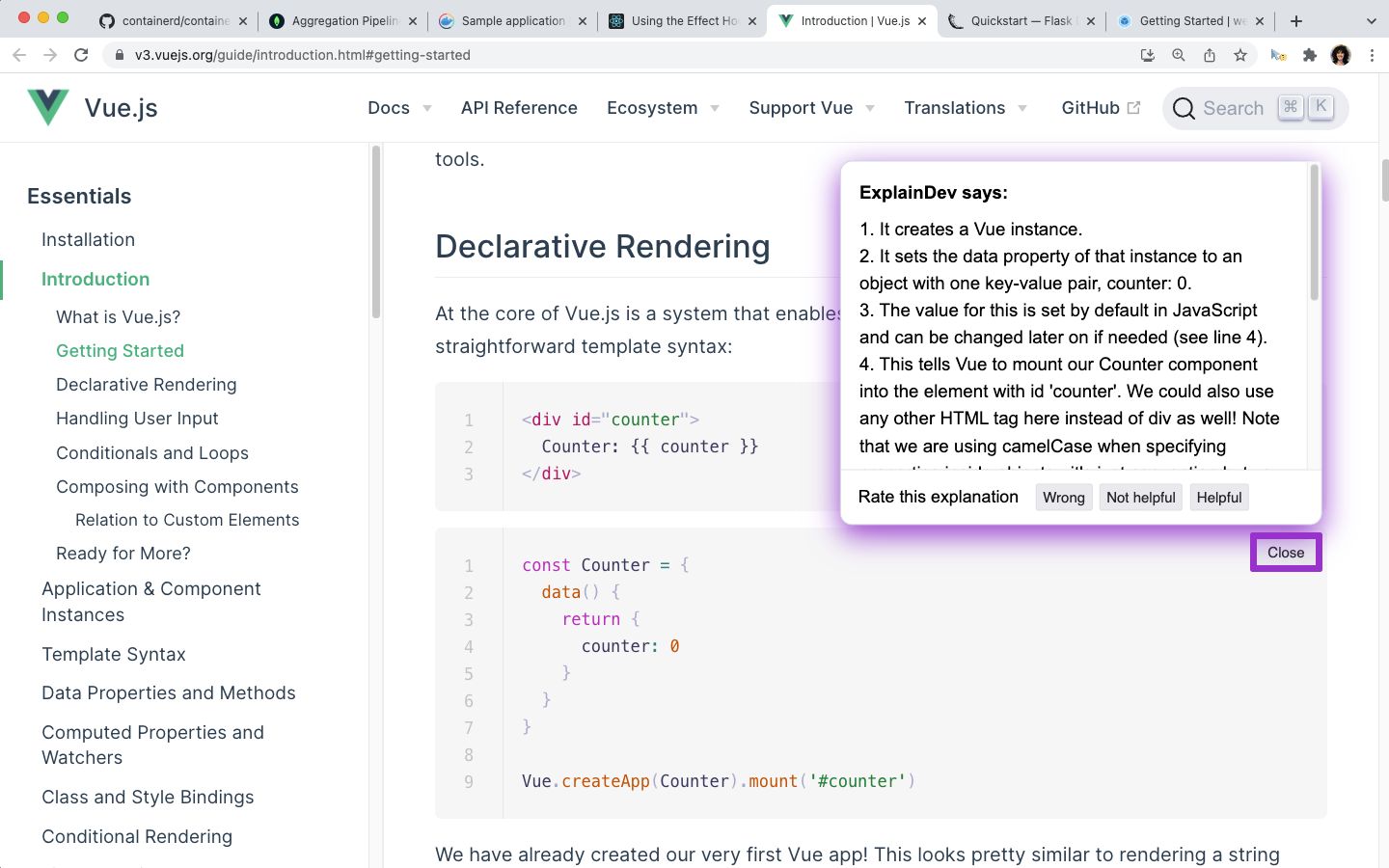This screenshot has width=1389, height=868.
Task: Click the ExplainDev extension icon
Action: tap(1277, 55)
